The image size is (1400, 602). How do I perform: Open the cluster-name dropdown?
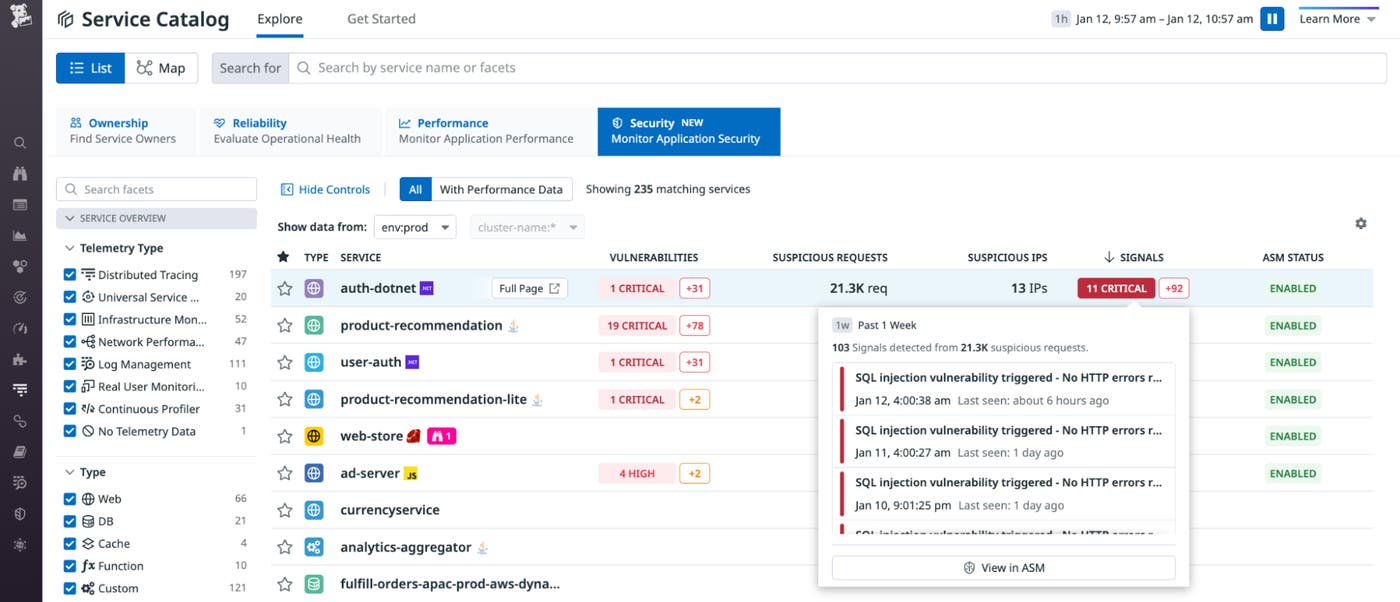(527, 227)
